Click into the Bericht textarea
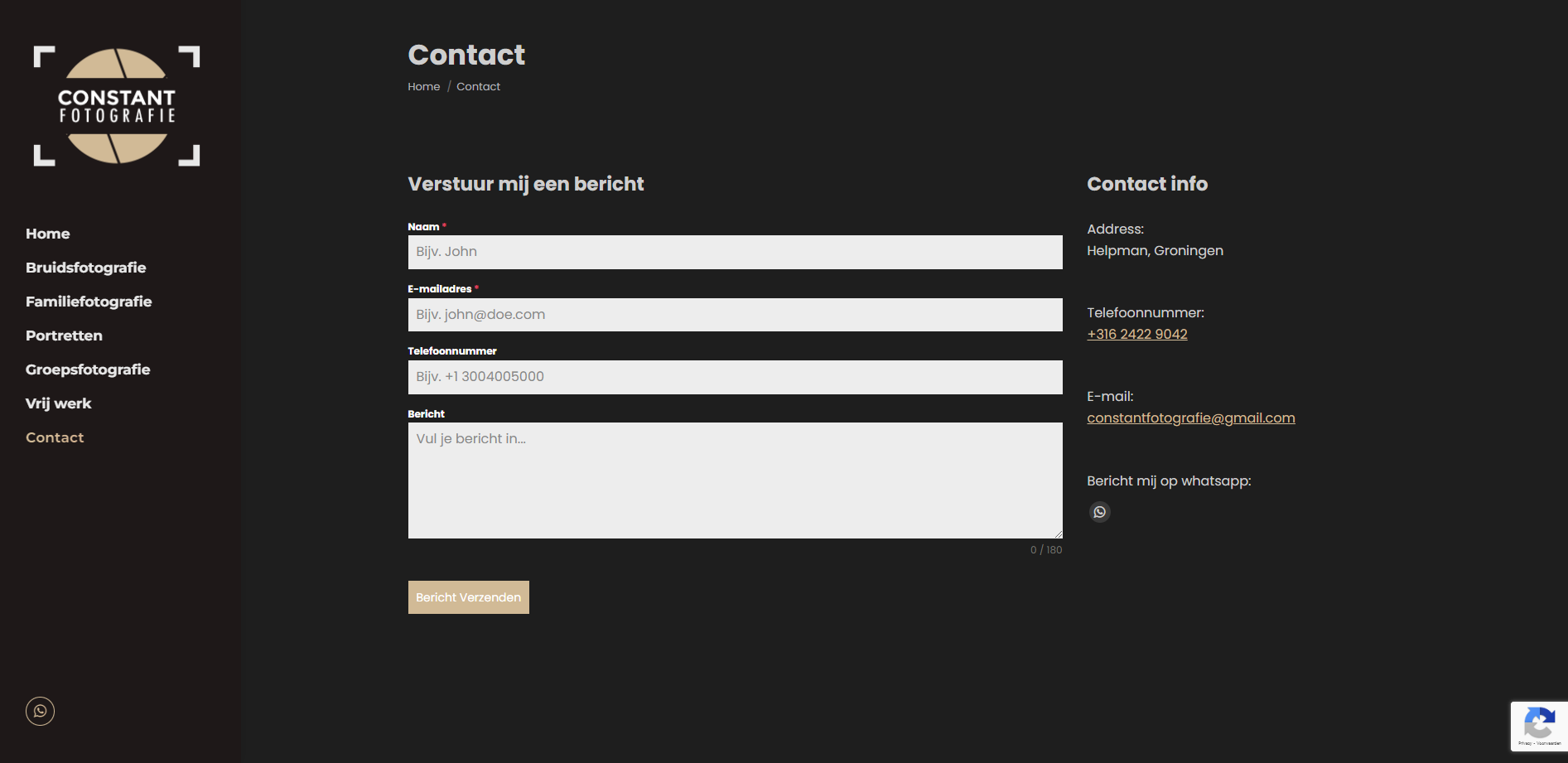 click(x=736, y=480)
